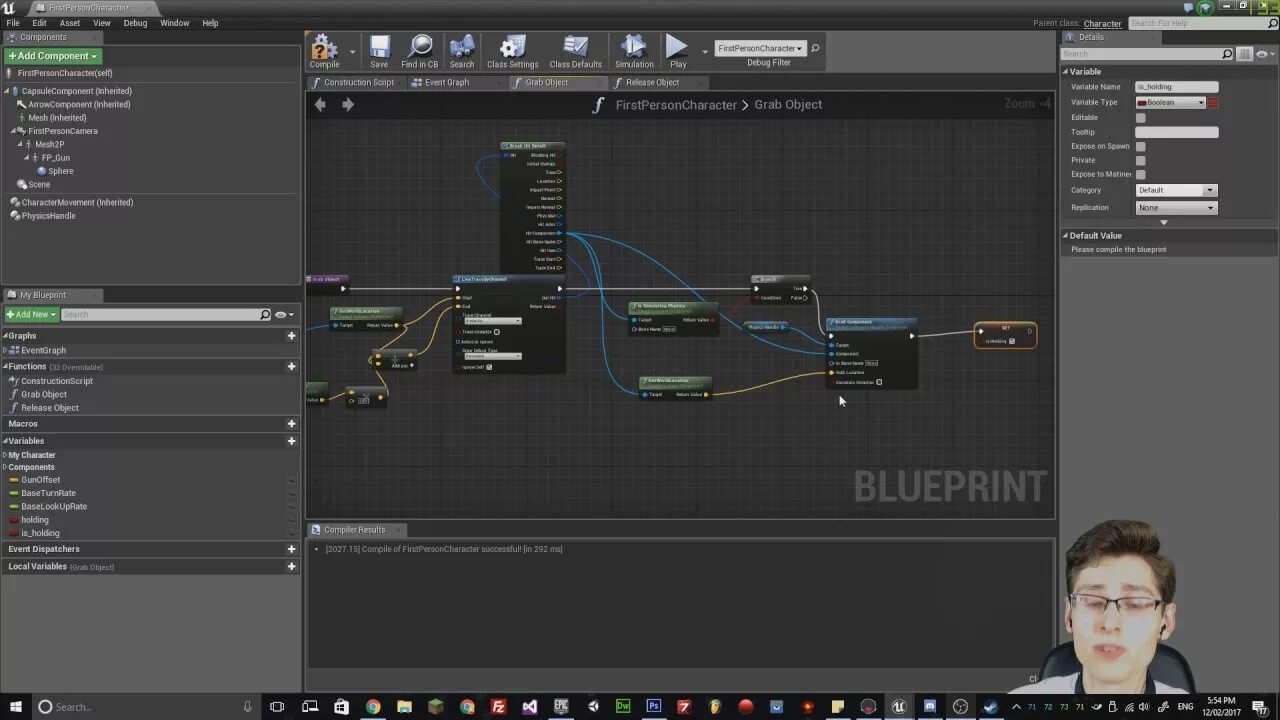Select Release Object function in My Blueprint
The width and height of the screenshot is (1280, 720).
pyautogui.click(x=50, y=408)
